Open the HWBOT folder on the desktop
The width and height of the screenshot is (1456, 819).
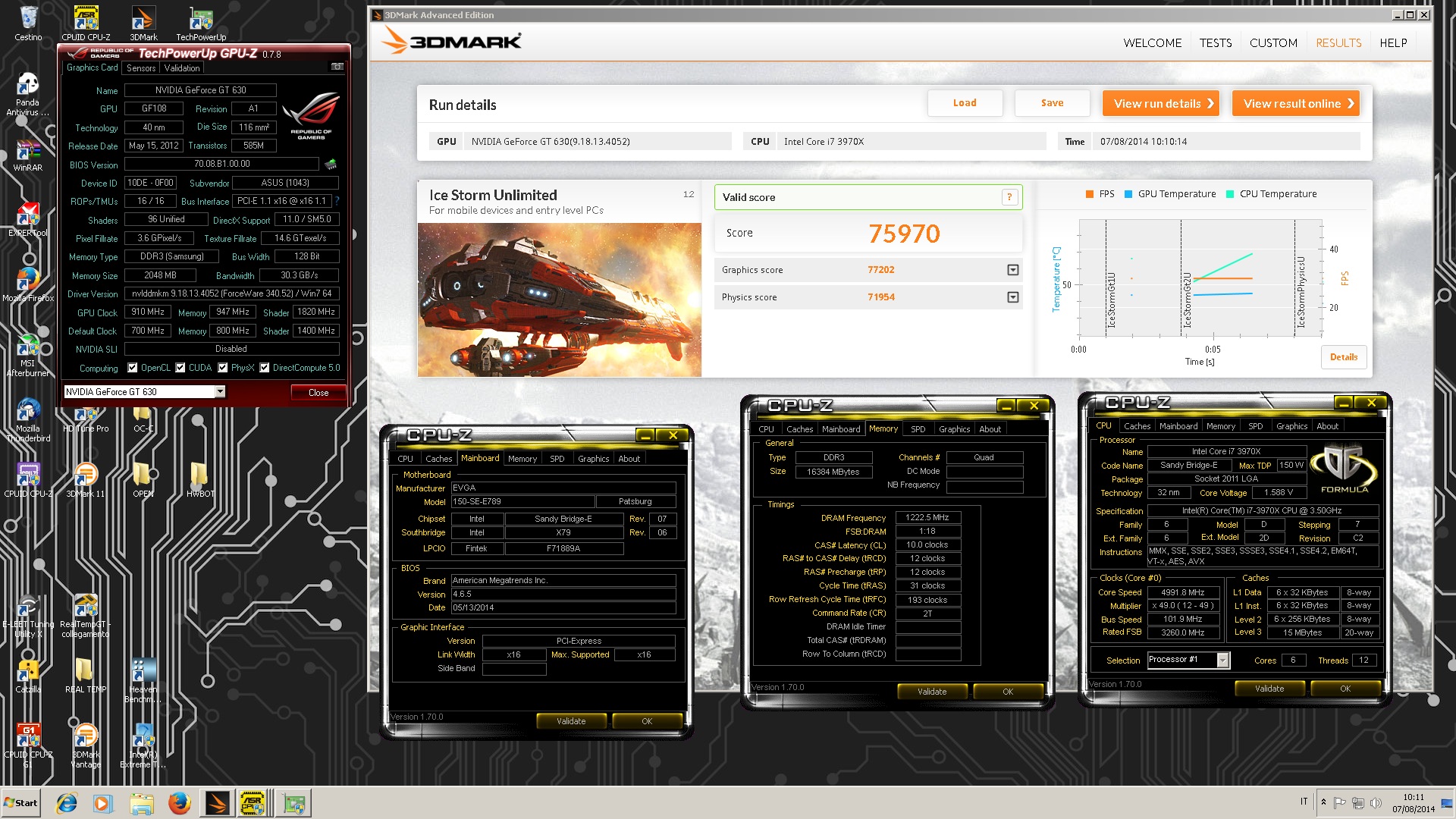coord(200,480)
